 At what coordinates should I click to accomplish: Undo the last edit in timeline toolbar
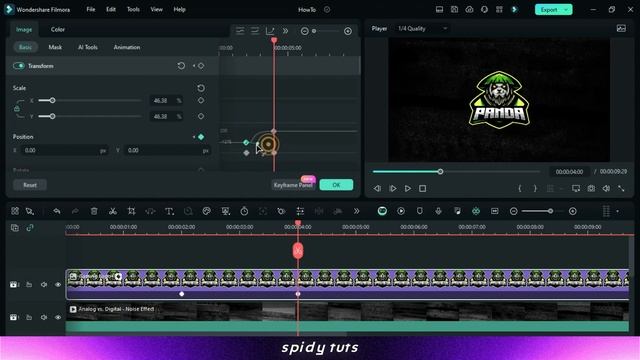[57, 211]
